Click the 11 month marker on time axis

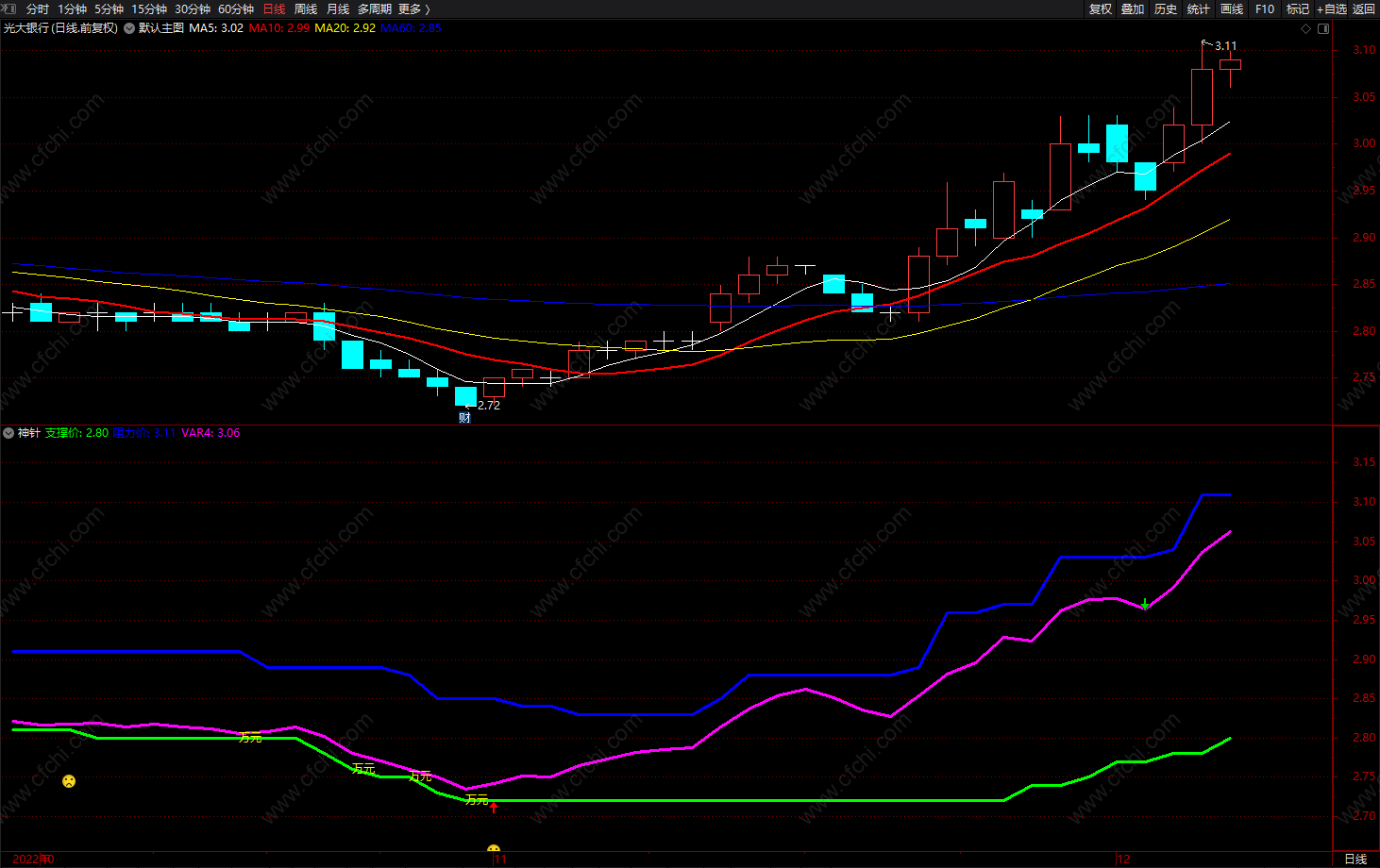tap(500, 860)
